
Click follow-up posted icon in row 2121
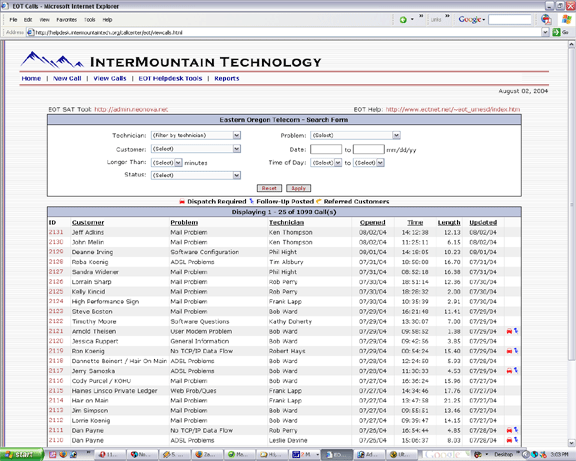click(x=516, y=331)
